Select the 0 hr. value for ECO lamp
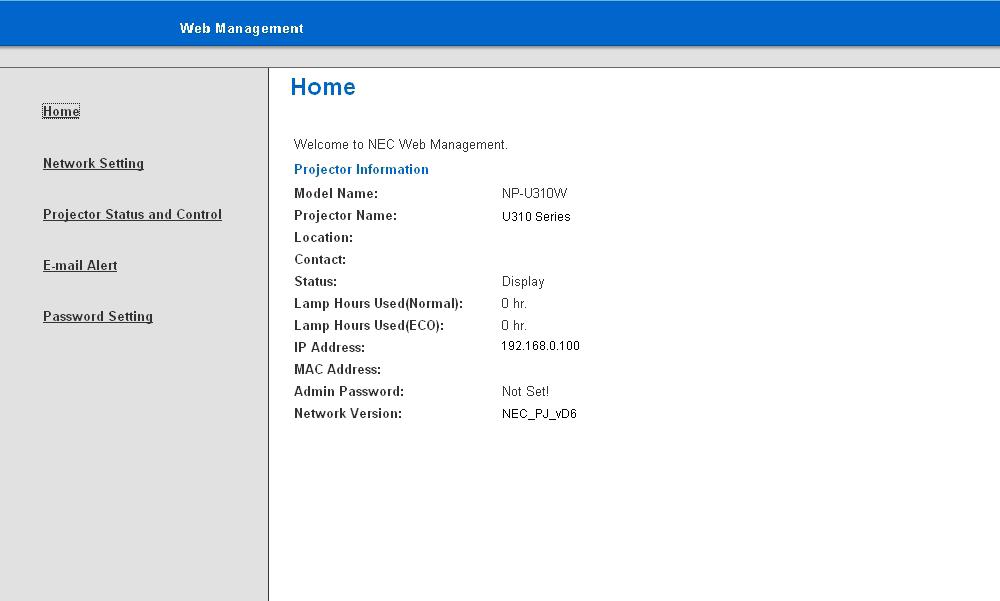This screenshot has width=1000, height=601. pyautogui.click(x=514, y=325)
